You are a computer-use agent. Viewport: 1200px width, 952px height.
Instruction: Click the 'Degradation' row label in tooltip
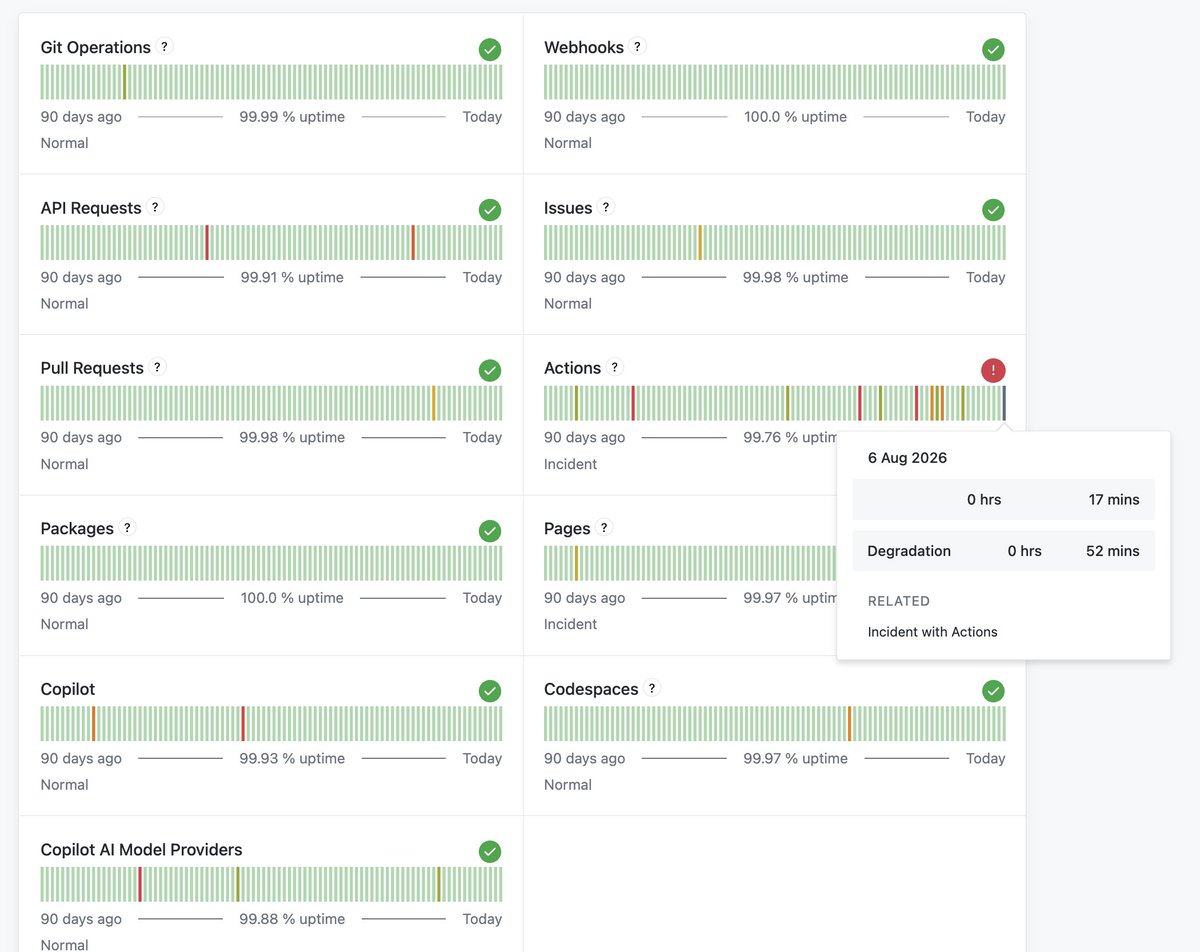[x=909, y=551]
